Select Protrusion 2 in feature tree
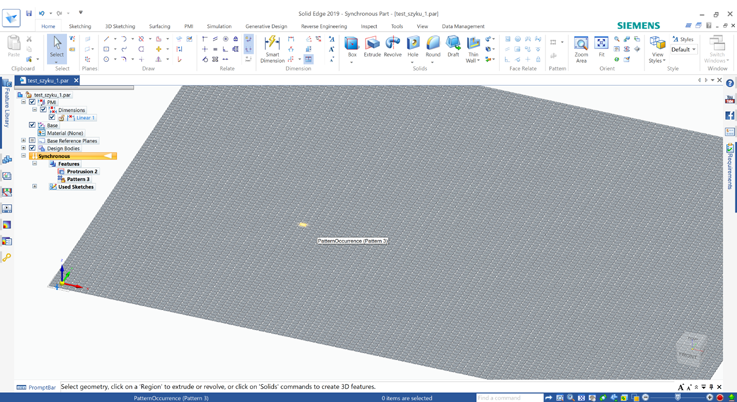Viewport: 737px width, 402px height. (82, 172)
